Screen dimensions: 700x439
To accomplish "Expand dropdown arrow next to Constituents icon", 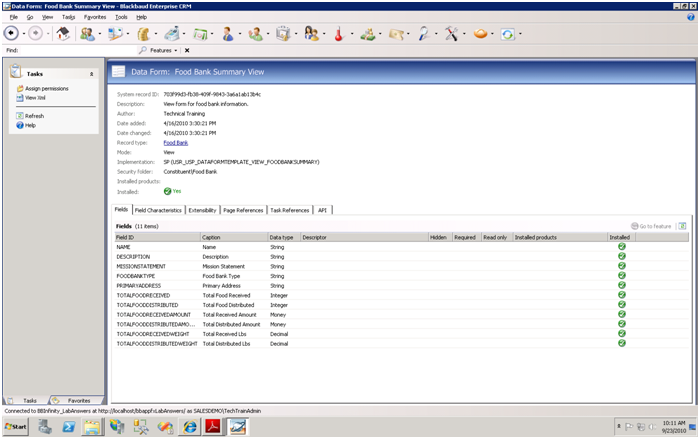I will click(100, 34).
